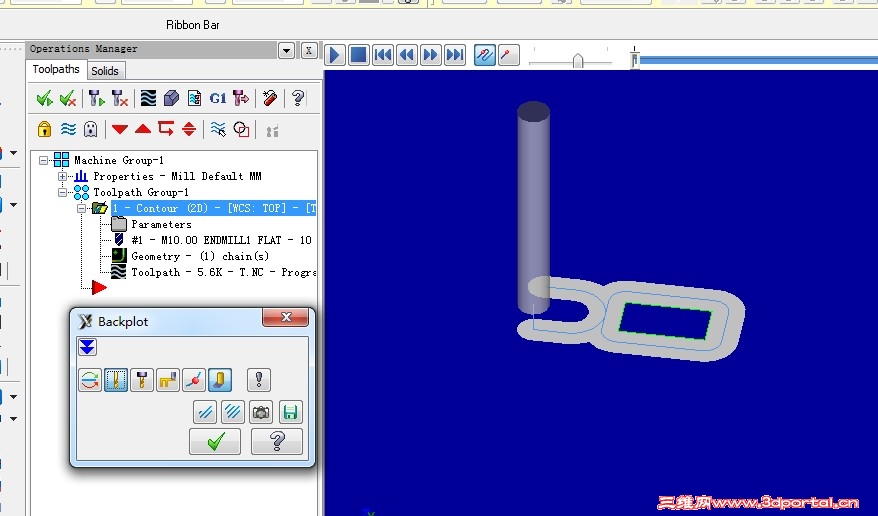Viewport: 878px width, 516px height.
Task: Toggle trace mode in playback bar
Action: pos(485,55)
